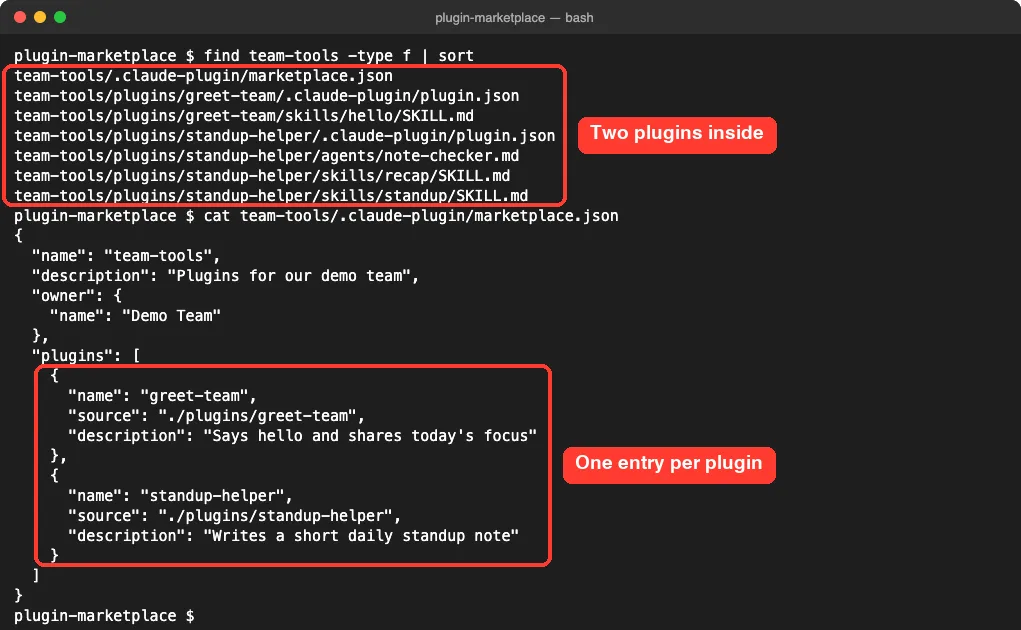Click the '"name": "standup-helper"' line
The width and height of the screenshot is (1021, 630).
[180, 496]
